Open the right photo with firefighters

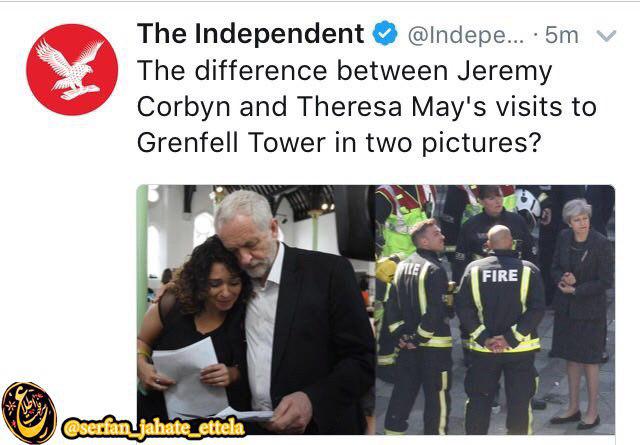coord(495,309)
